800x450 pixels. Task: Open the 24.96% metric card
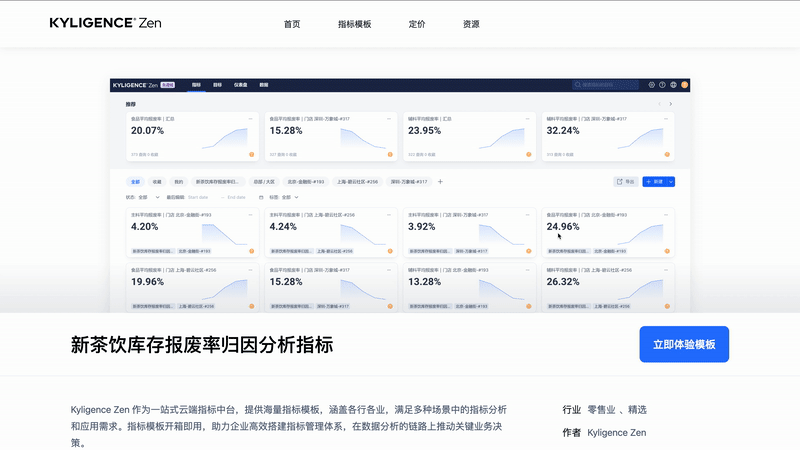(608, 232)
